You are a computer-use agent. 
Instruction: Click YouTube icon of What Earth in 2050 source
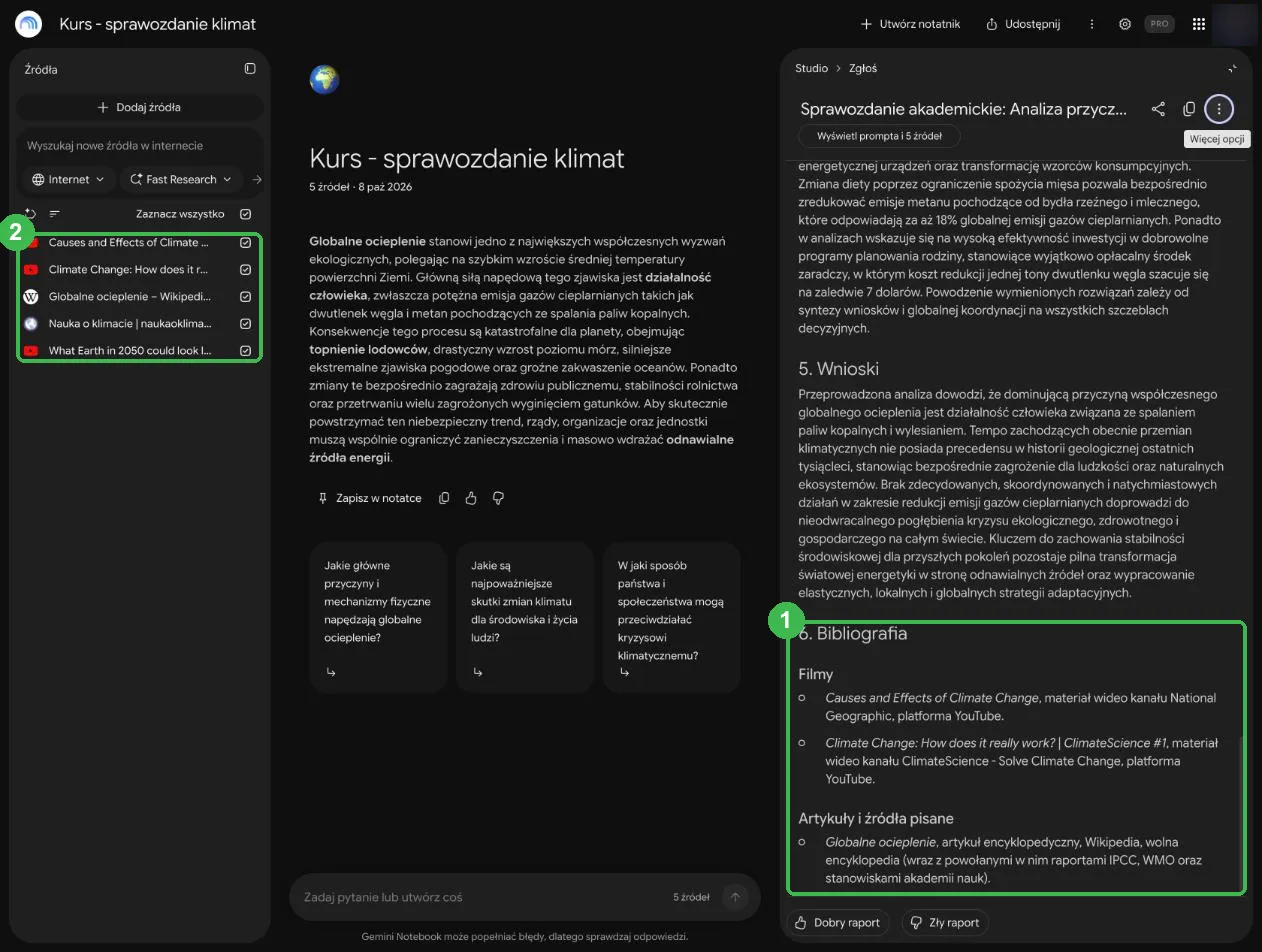[x=31, y=351]
